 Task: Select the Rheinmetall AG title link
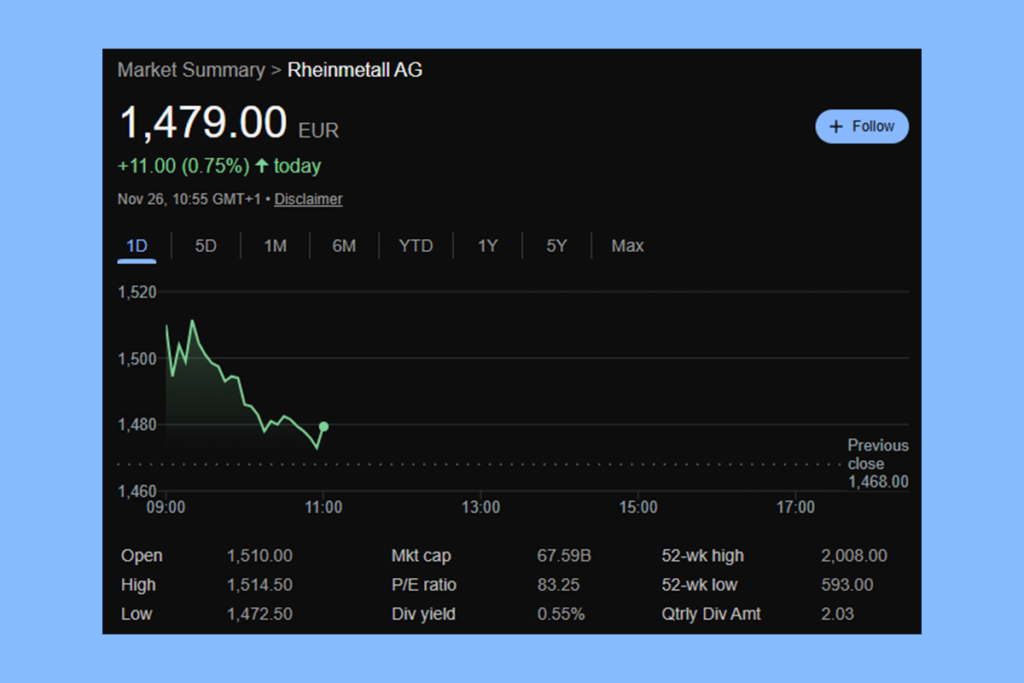pos(355,70)
